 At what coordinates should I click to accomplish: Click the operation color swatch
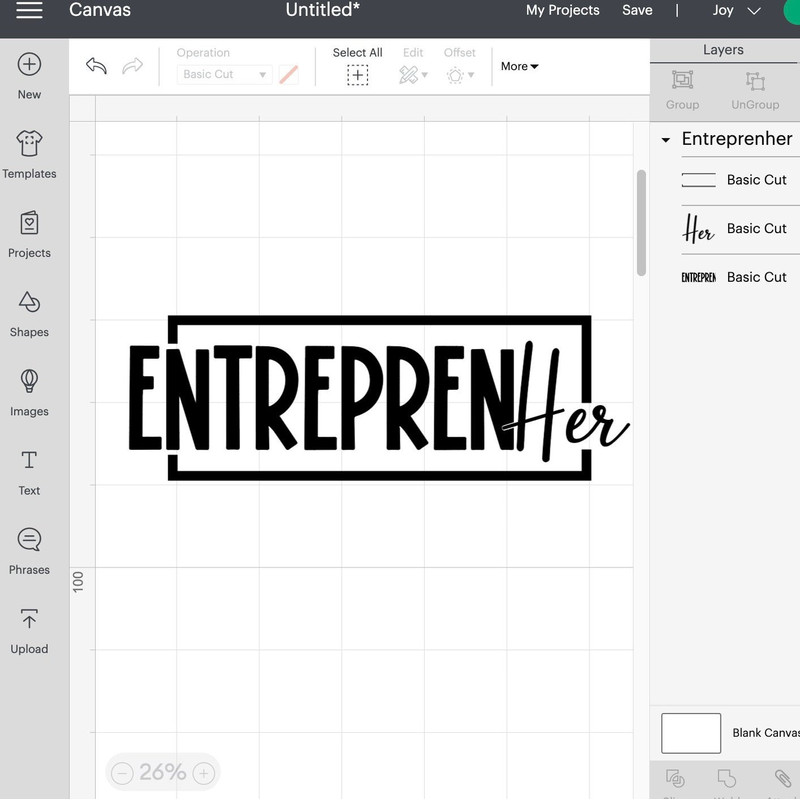point(288,74)
